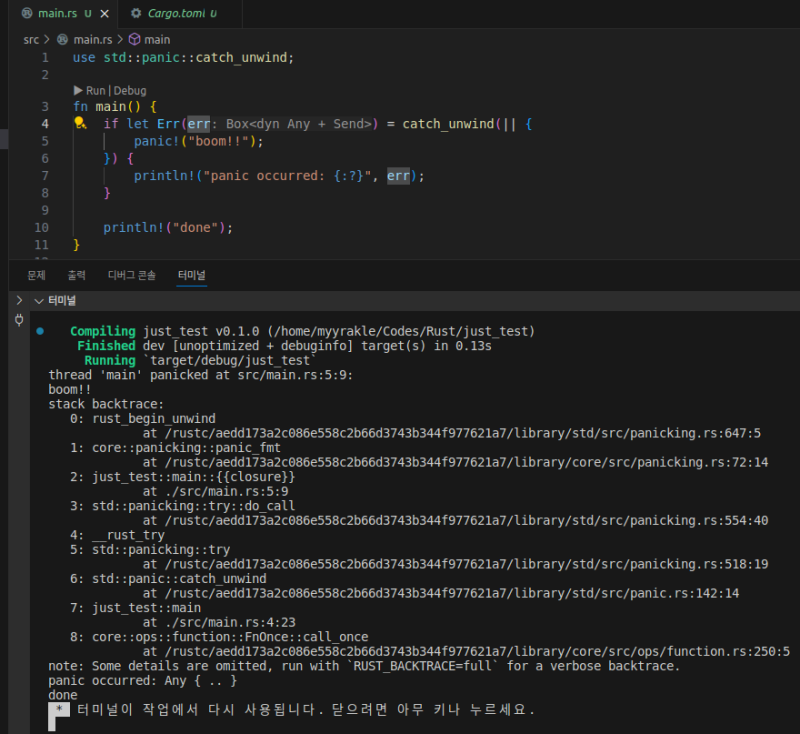The height and width of the screenshot is (734, 800).
Task: Show the 디버그 콘솔 panel tab
Action: [x=132, y=274]
